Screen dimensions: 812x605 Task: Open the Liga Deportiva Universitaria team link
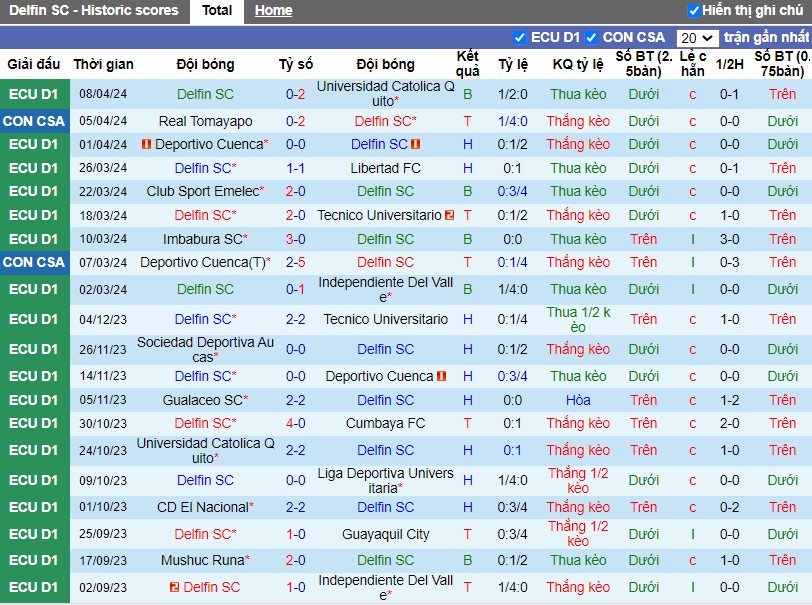point(386,481)
